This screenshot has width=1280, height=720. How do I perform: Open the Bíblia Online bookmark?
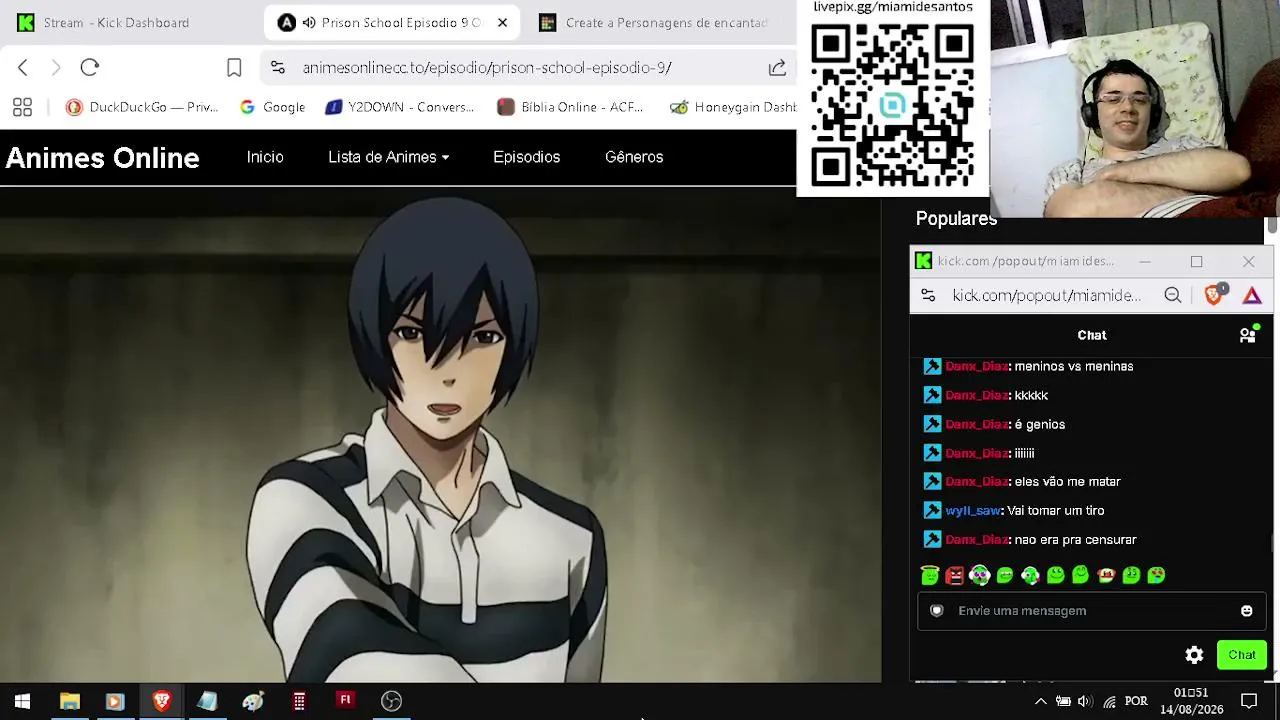tap(570, 107)
